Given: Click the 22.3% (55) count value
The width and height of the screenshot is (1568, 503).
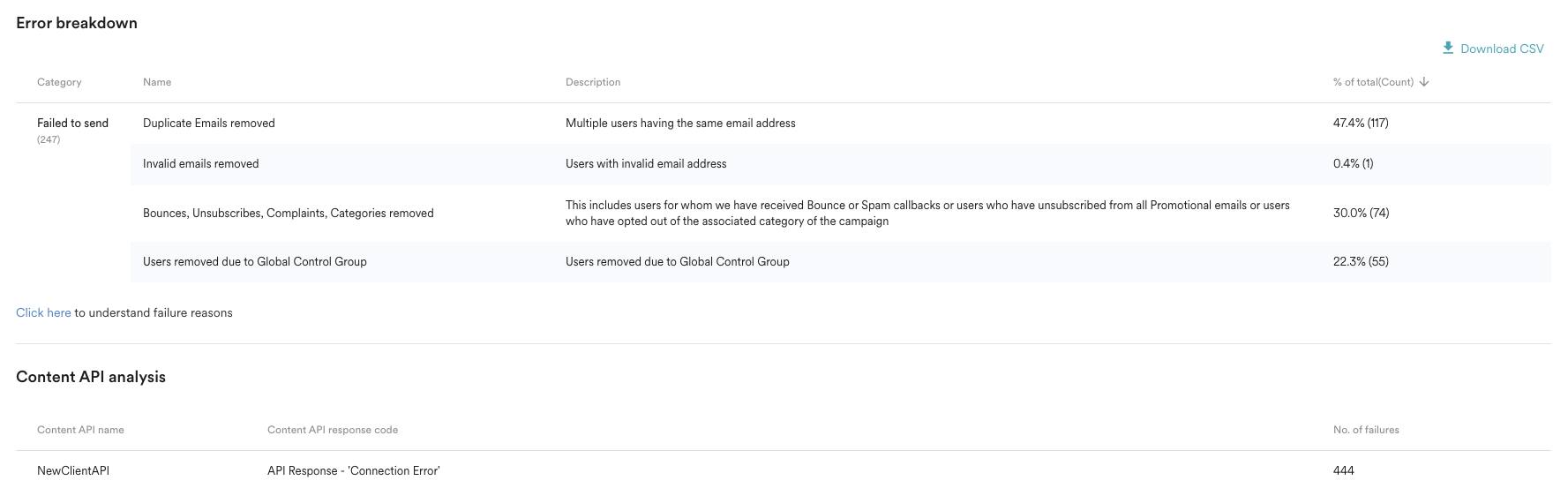Looking at the screenshot, I should [x=1360, y=262].
